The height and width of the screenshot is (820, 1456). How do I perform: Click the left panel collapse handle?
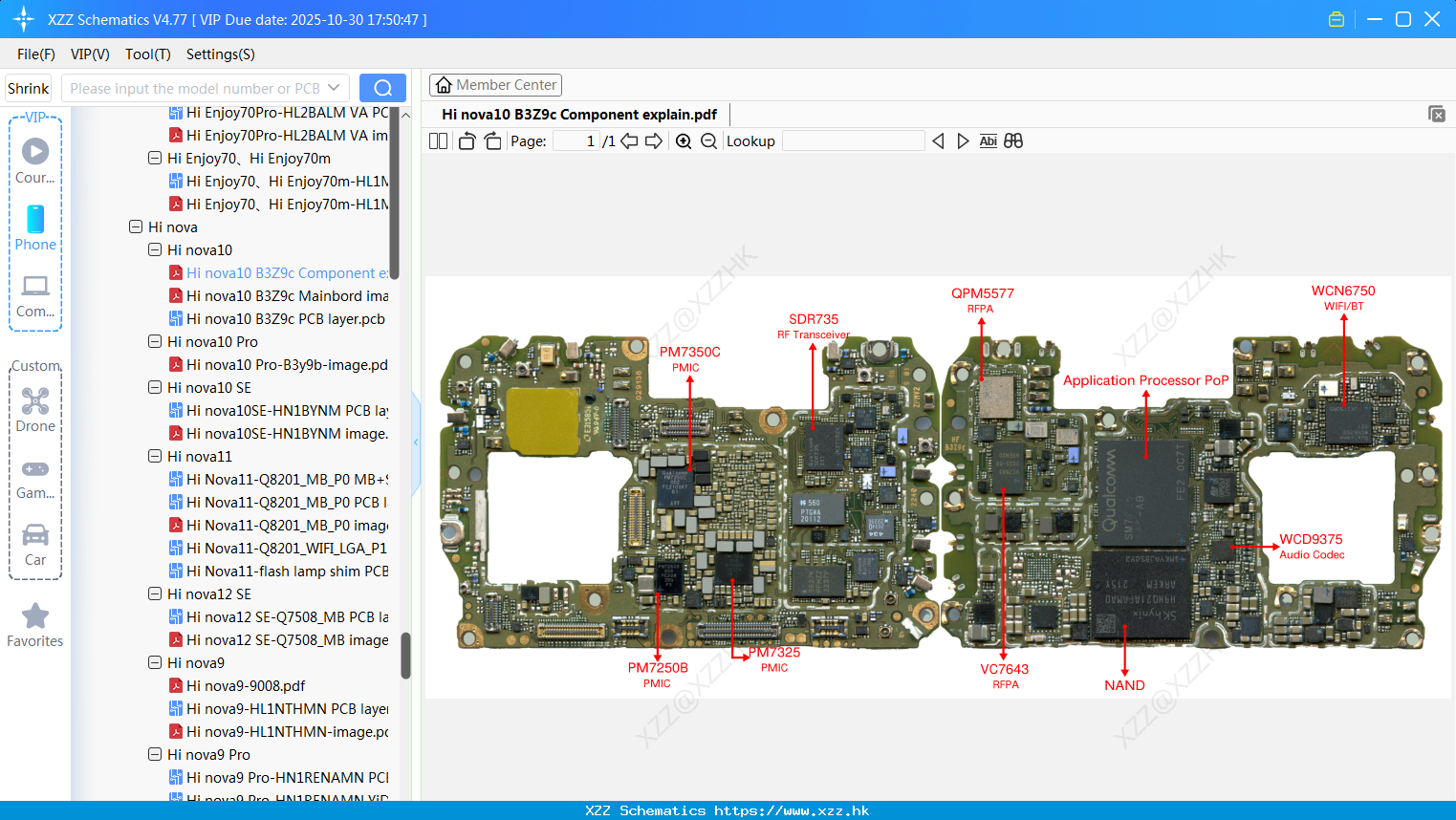416,442
